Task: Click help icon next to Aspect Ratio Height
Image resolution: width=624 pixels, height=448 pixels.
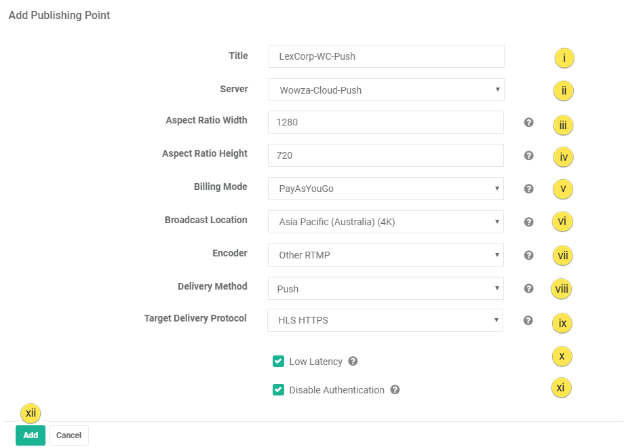Action: click(x=528, y=155)
